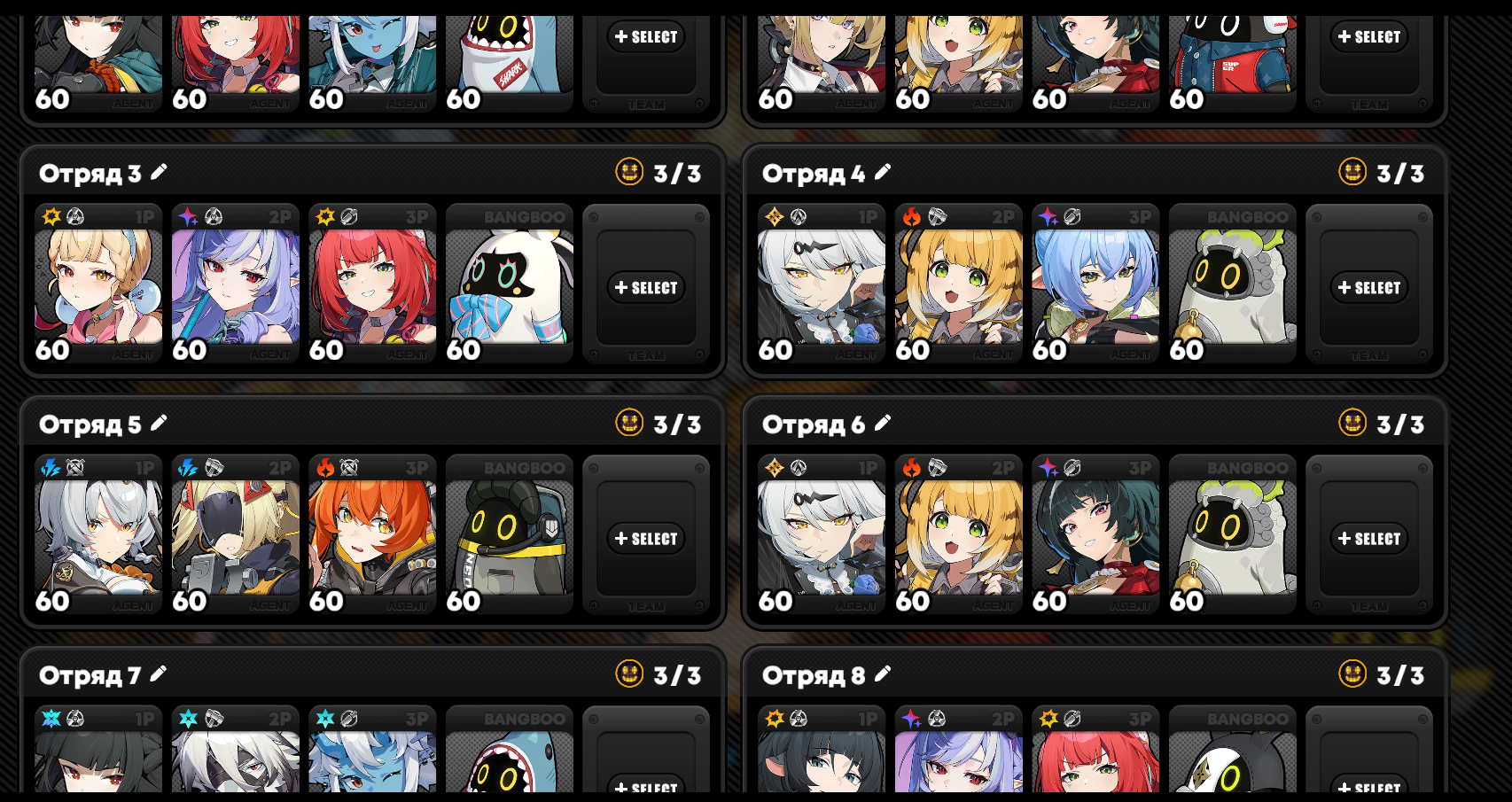Rename Отряд 6 using the pencil icon
The width and height of the screenshot is (1512, 802).
pos(882,423)
